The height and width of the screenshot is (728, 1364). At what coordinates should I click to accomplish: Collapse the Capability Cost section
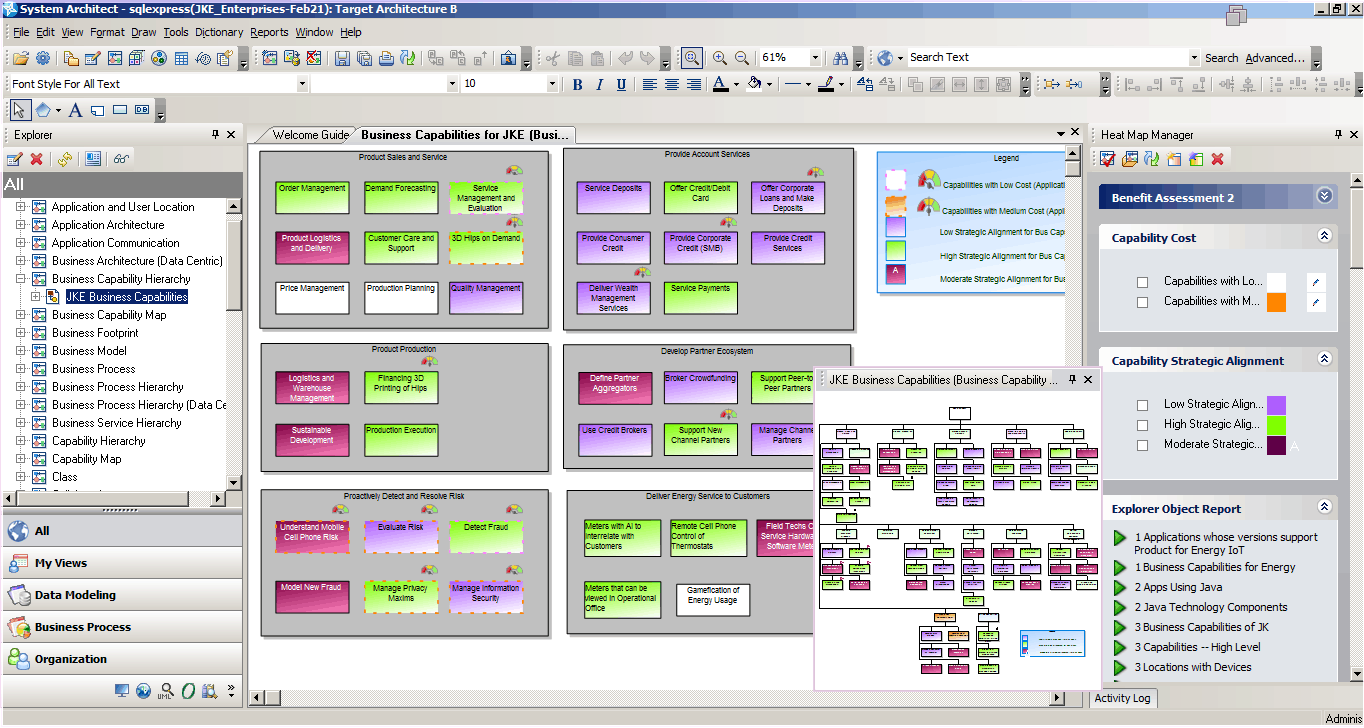[x=1324, y=237]
